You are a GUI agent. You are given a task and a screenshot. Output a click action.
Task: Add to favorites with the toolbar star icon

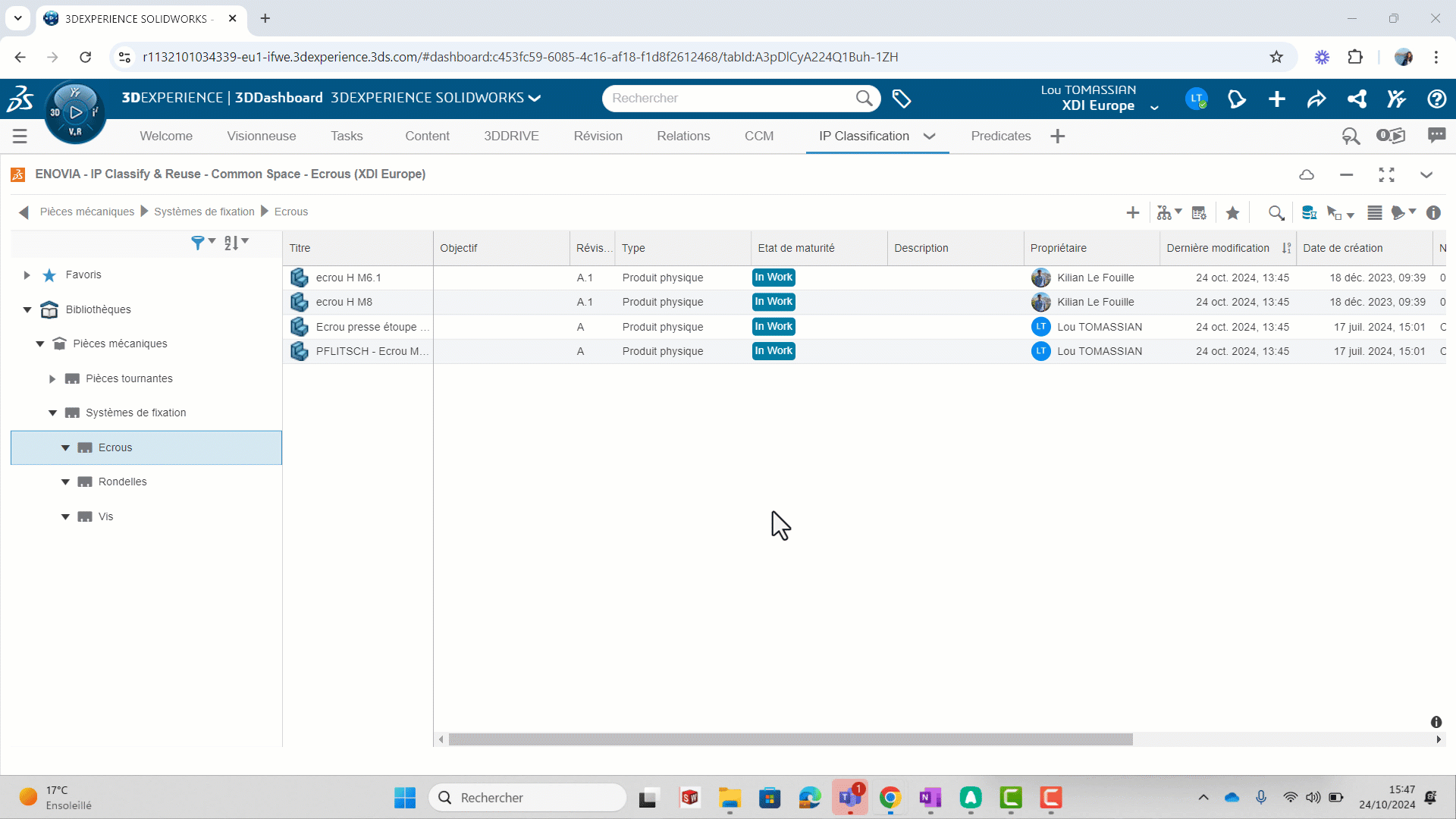[1232, 213]
